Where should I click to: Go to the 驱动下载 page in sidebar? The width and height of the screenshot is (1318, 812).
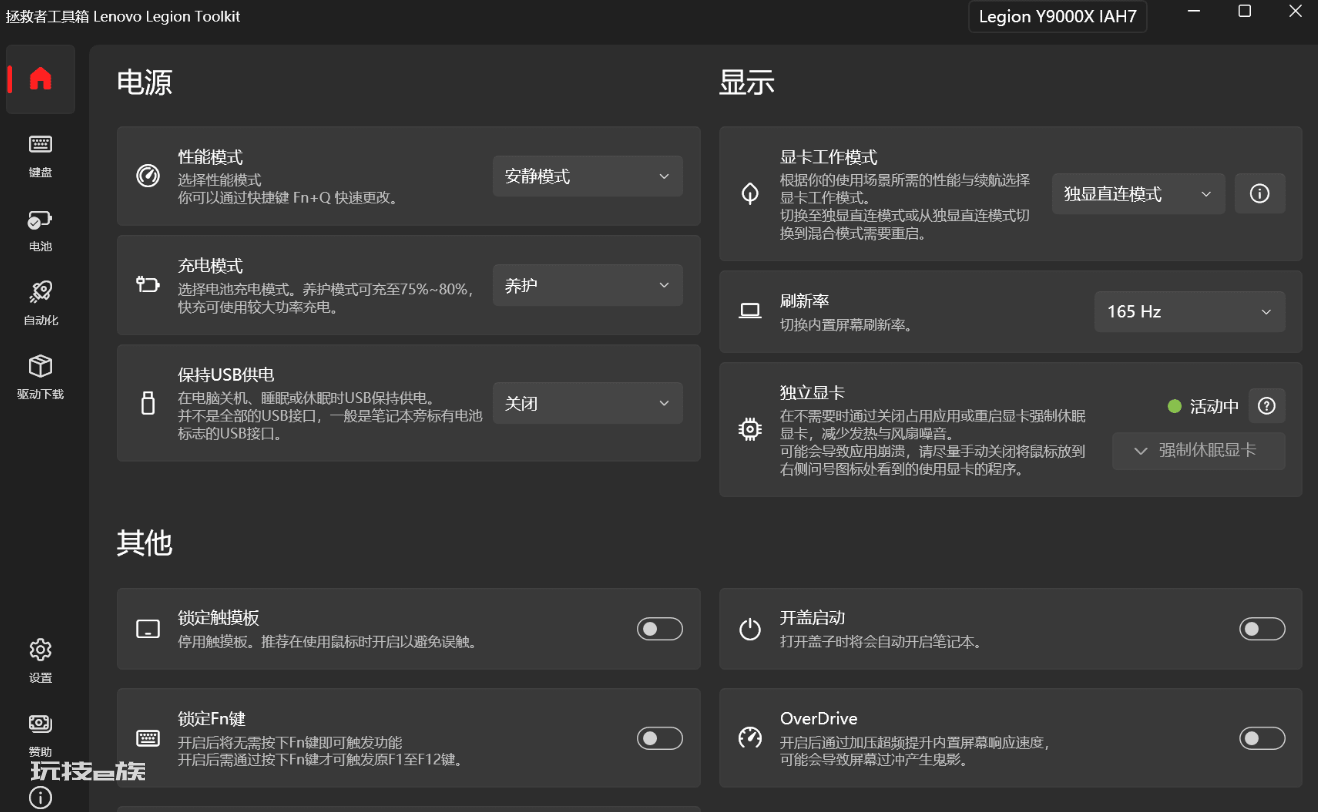point(40,378)
